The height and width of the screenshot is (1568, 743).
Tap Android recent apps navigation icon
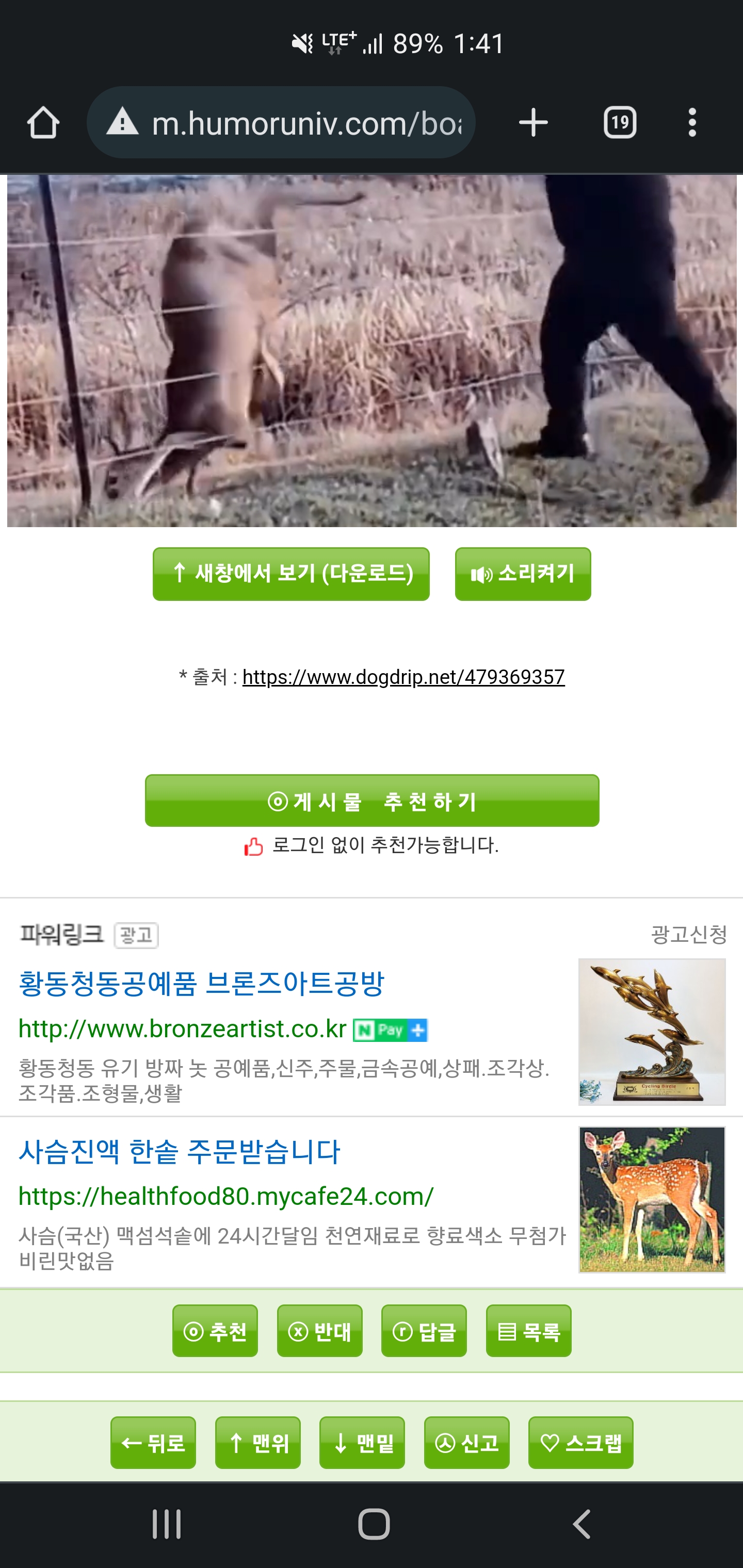[166, 1524]
